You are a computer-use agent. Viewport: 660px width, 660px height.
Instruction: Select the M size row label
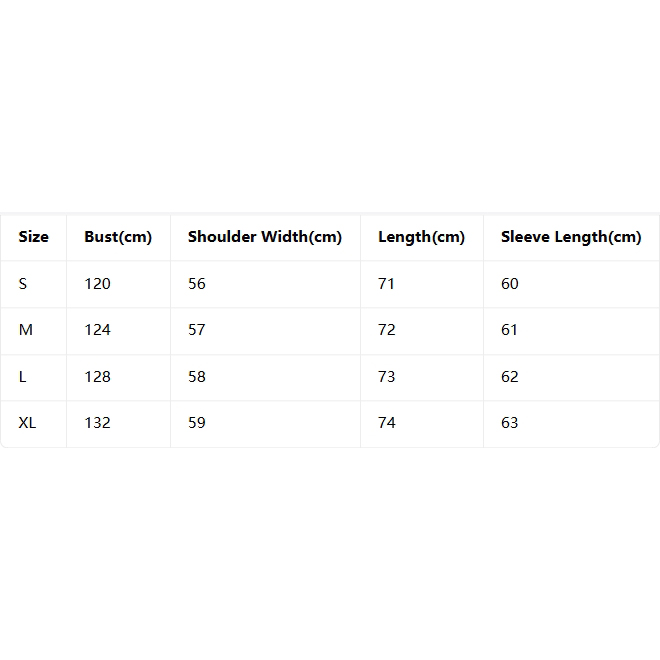tap(26, 330)
